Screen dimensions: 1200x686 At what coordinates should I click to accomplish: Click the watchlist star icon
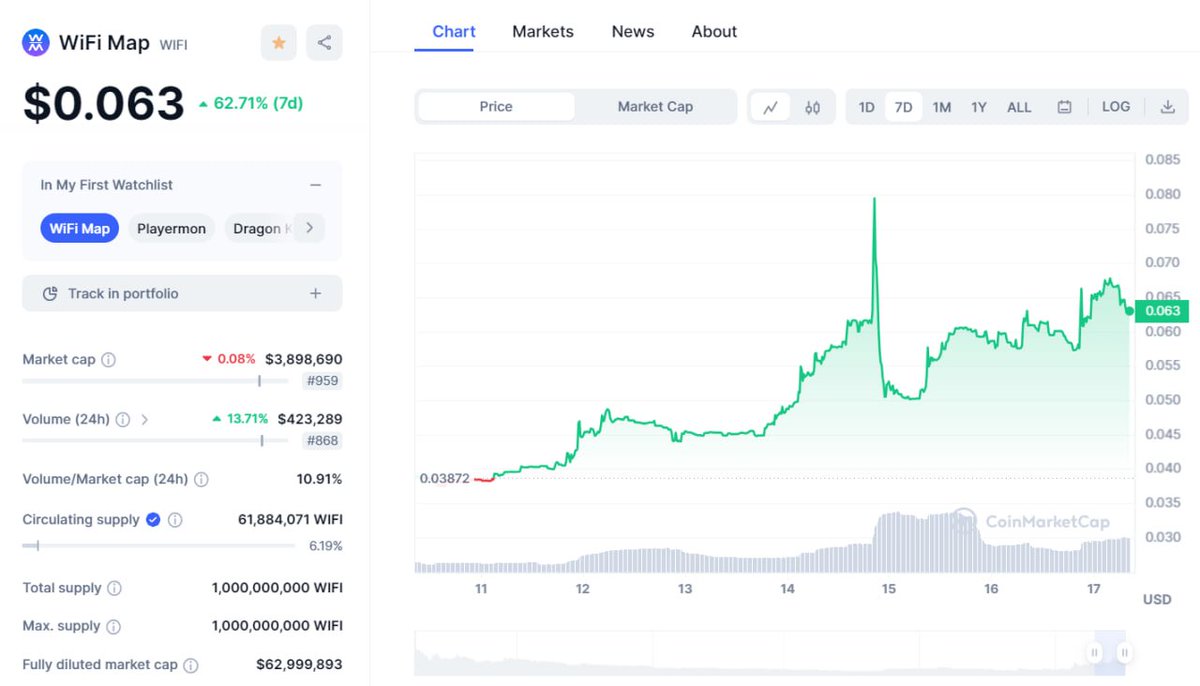coord(278,43)
